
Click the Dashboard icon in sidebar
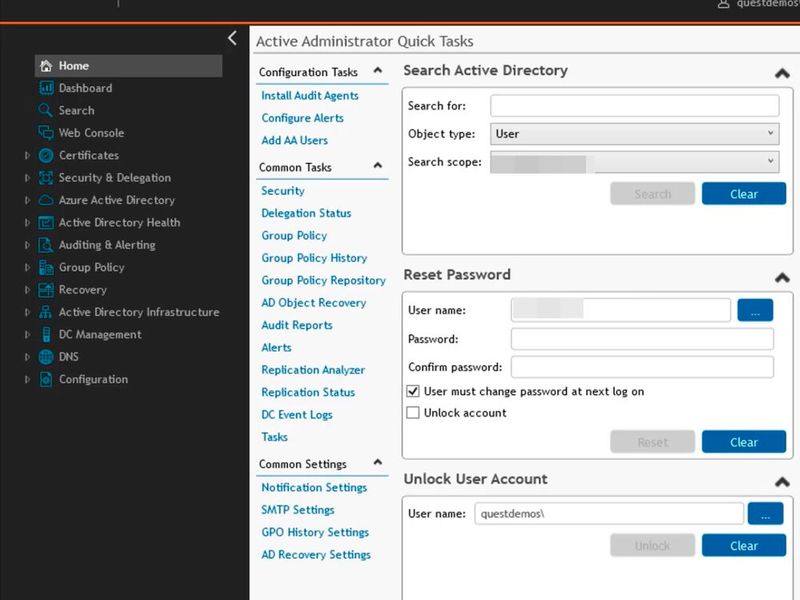click(46, 88)
